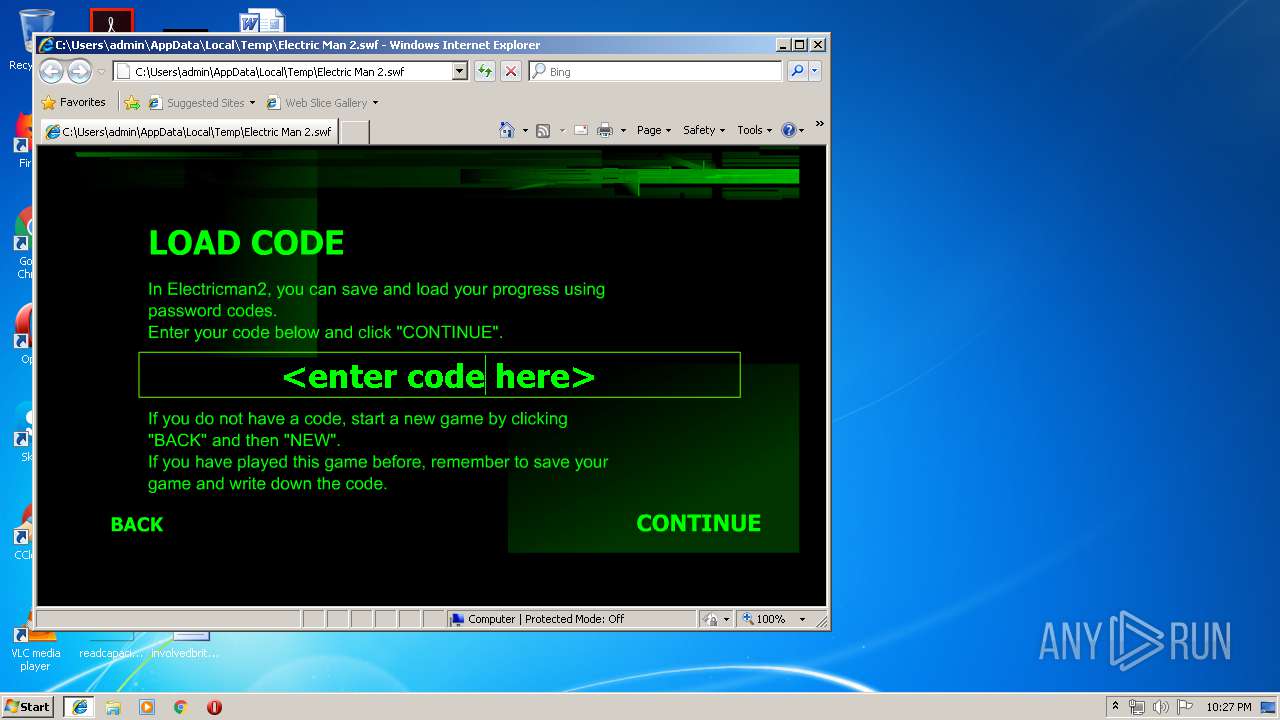
Task: Click the Print icon
Action: coord(605,130)
